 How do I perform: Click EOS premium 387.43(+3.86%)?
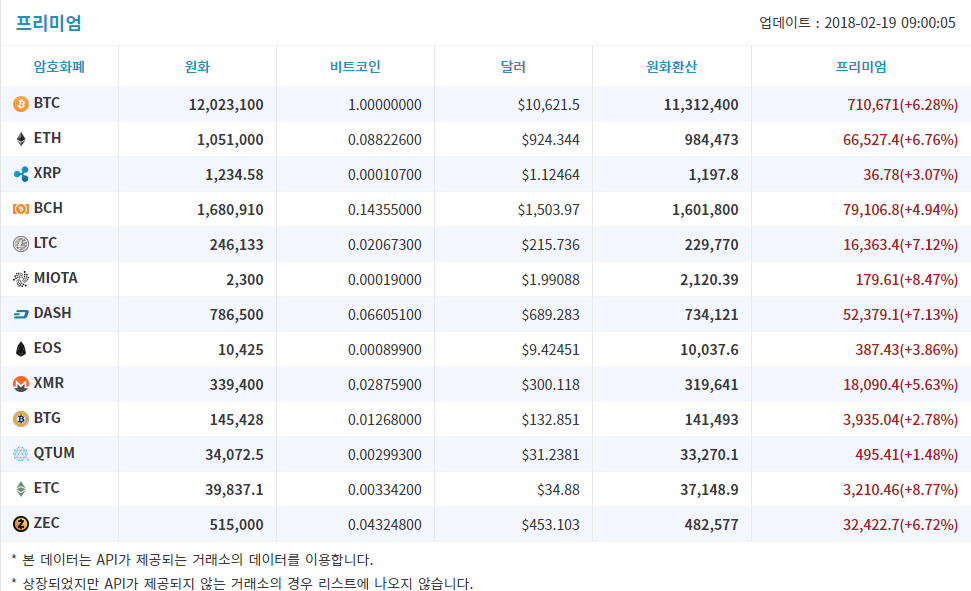point(907,350)
